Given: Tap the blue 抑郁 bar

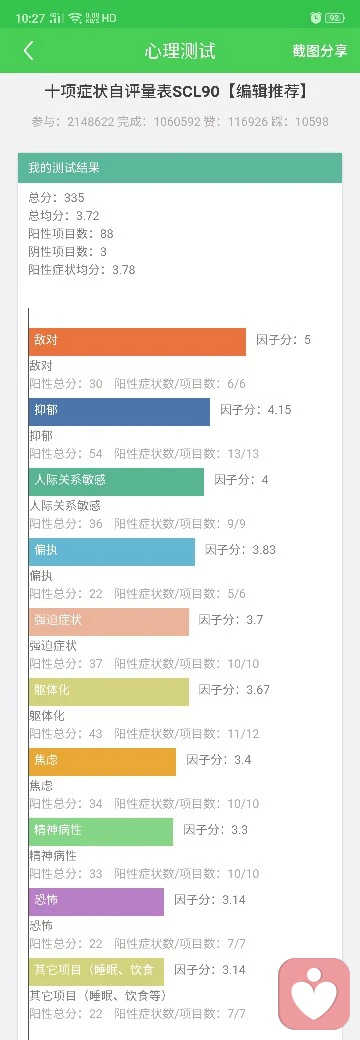Looking at the screenshot, I should 119,412.
